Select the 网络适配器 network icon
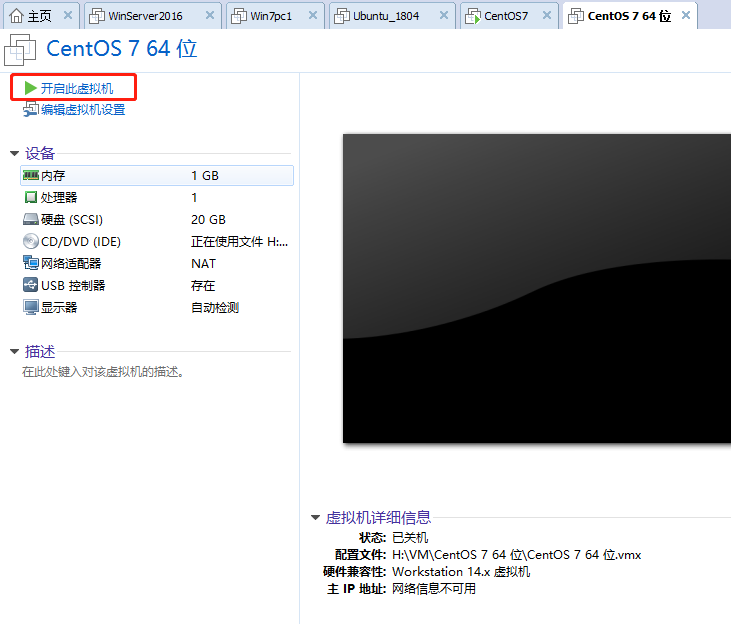Screen dimensions: 731x624 pyautogui.click(x=31, y=263)
